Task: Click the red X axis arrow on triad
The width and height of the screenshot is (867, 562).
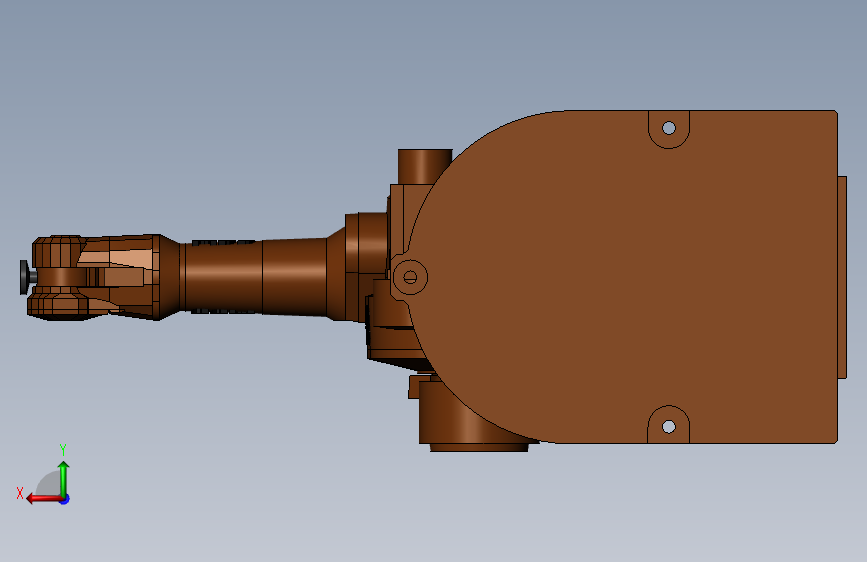Action: click(x=43, y=499)
